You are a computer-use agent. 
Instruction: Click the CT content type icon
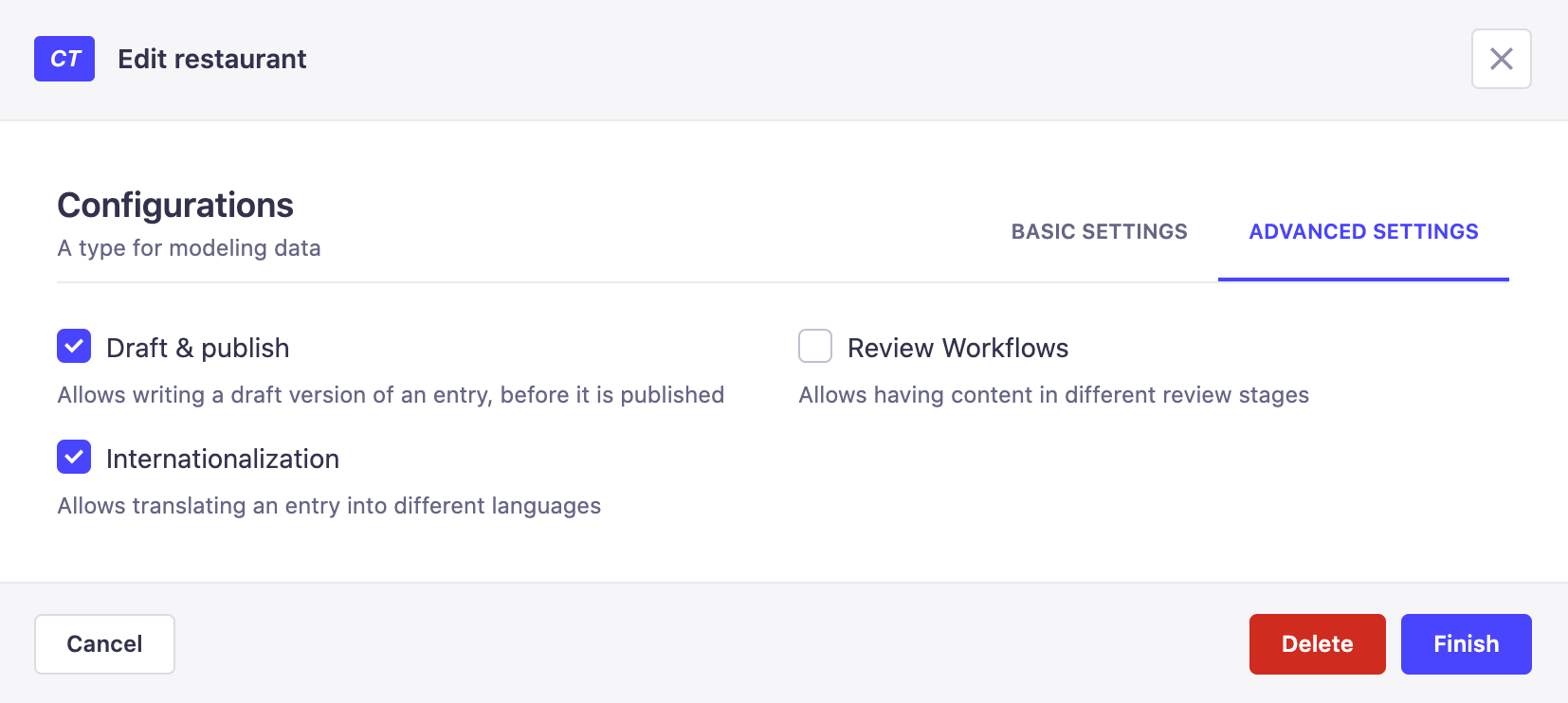(64, 59)
